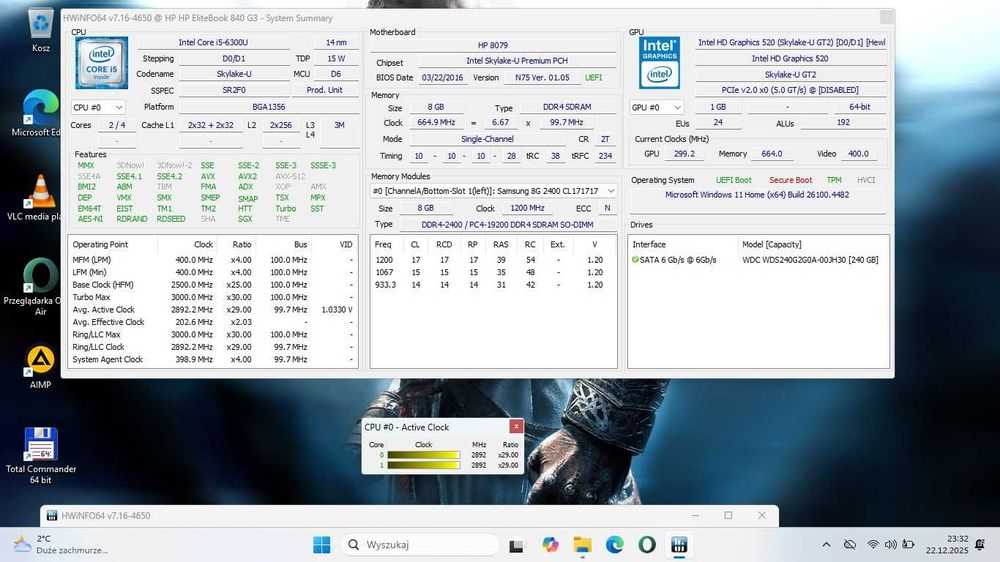Click Core 0 clock bar
The height and width of the screenshot is (562, 1000).
(423, 455)
